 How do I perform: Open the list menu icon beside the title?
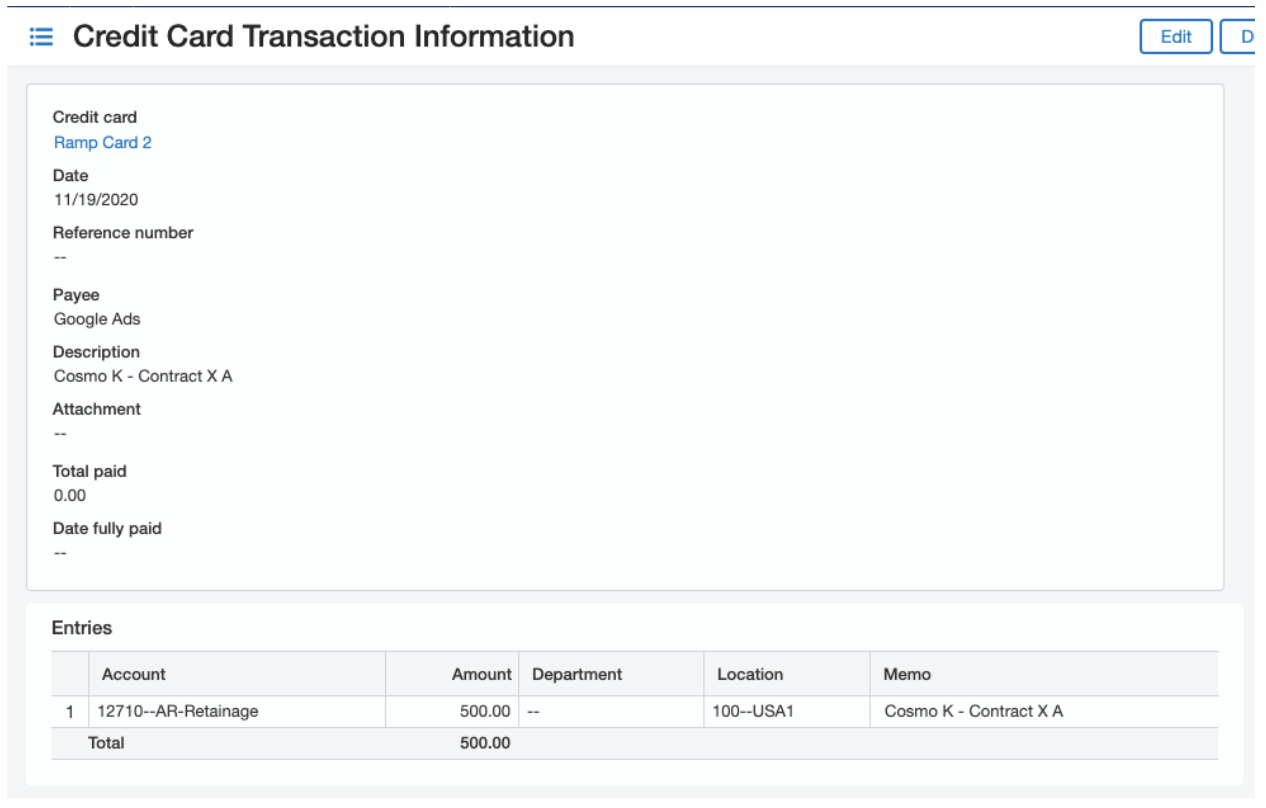point(41,37)
